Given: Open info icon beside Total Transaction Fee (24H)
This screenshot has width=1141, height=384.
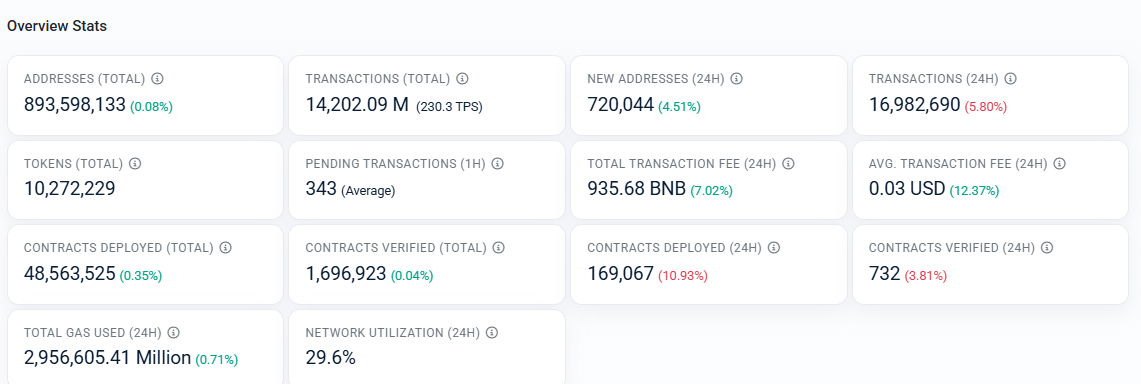Looking at the screenshot, I should [788, 164].
